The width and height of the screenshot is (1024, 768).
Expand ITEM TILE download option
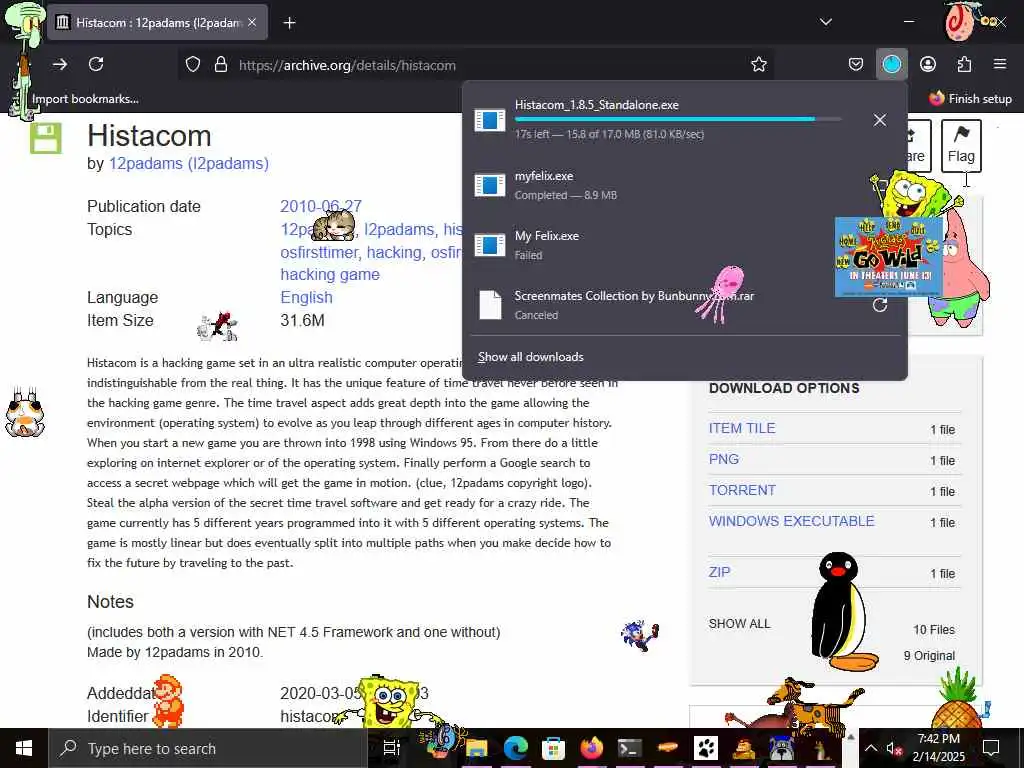click(742, 428)
